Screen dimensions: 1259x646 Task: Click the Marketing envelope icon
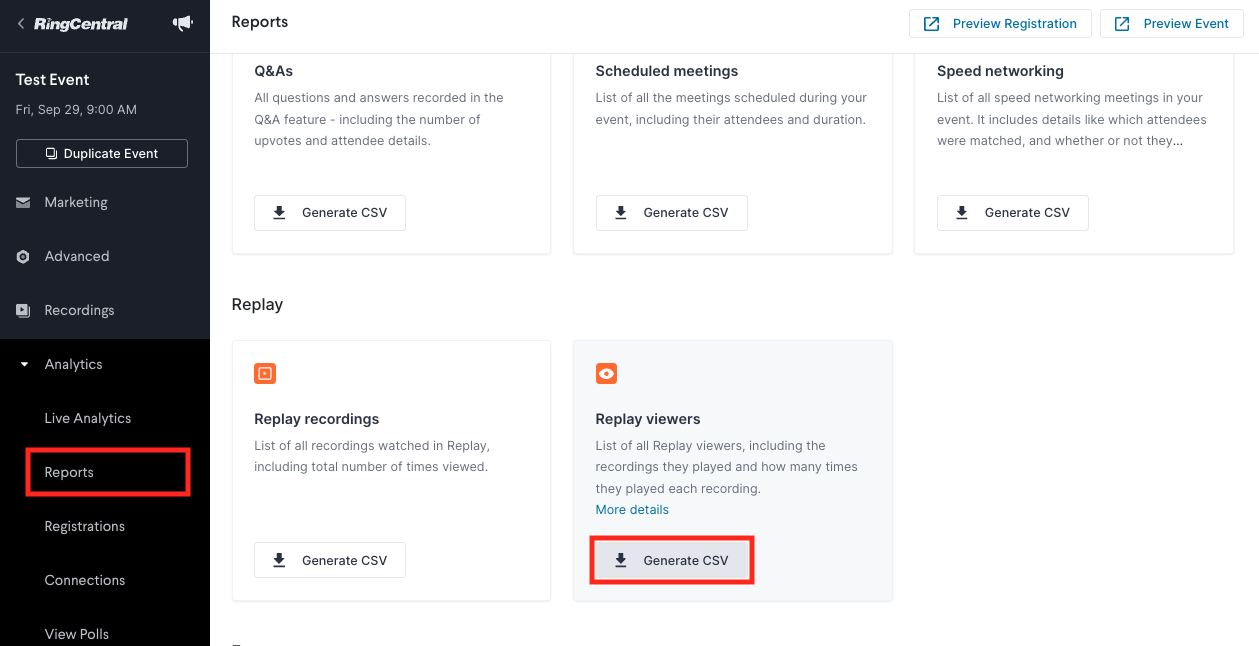coord(23,202)
